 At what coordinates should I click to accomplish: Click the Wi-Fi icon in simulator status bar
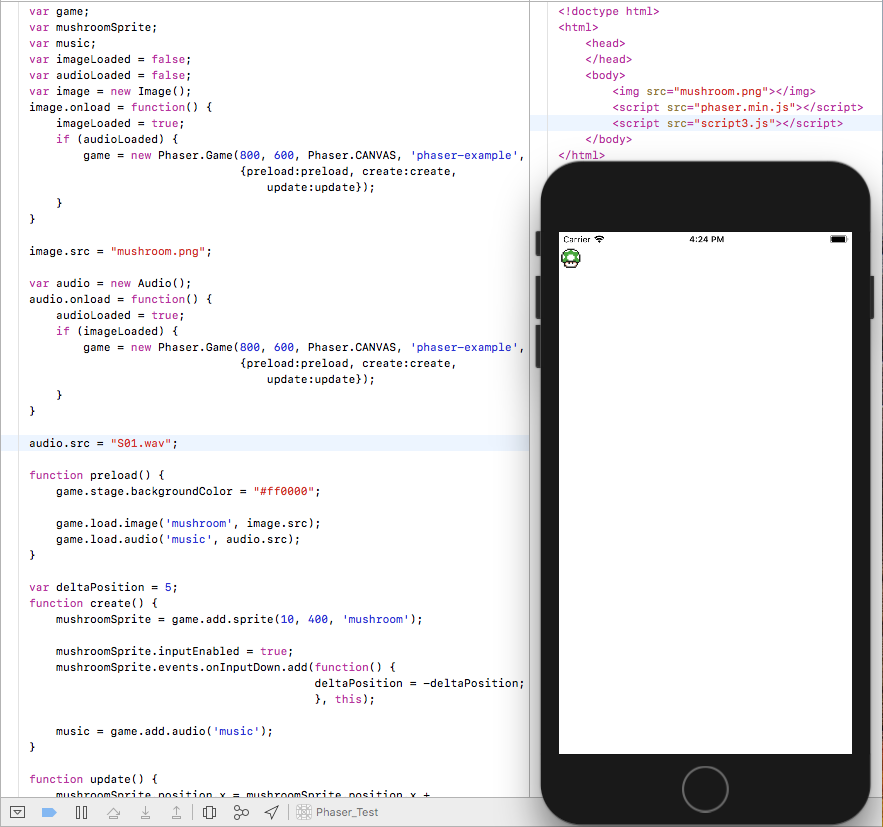(x=599, y=239)
